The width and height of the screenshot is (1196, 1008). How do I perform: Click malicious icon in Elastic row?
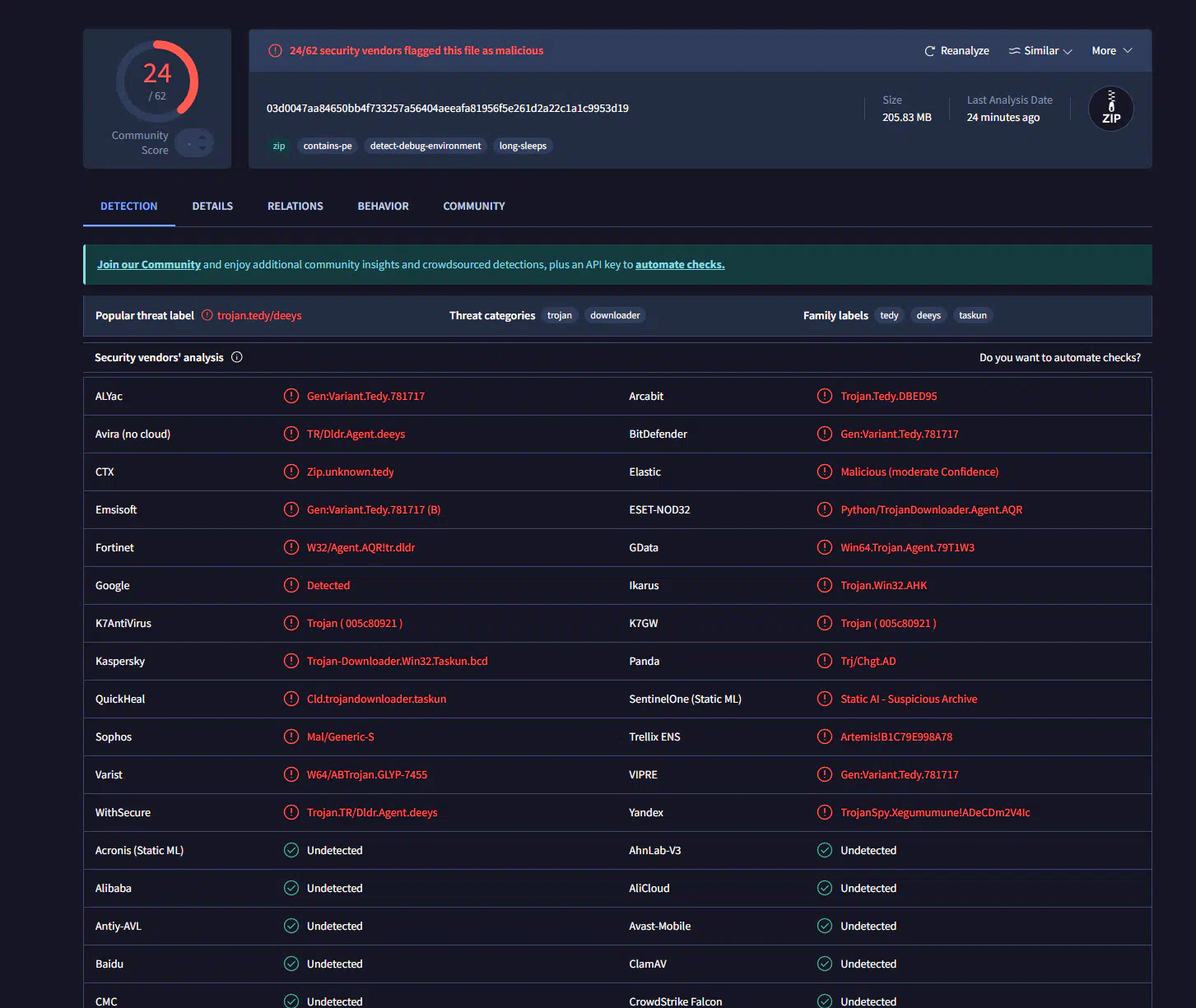click(x=825, y=471)
